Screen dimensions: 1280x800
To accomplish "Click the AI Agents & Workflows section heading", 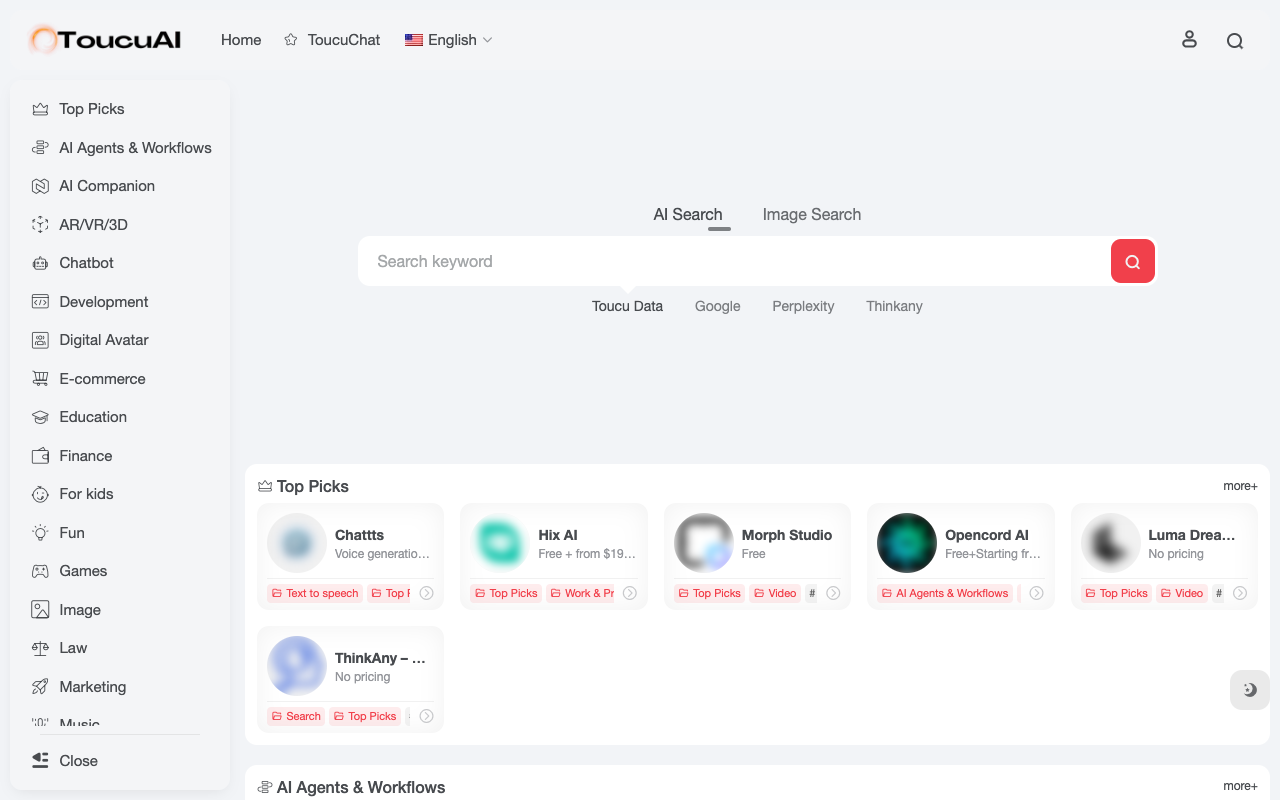I will tap(351, 787).
